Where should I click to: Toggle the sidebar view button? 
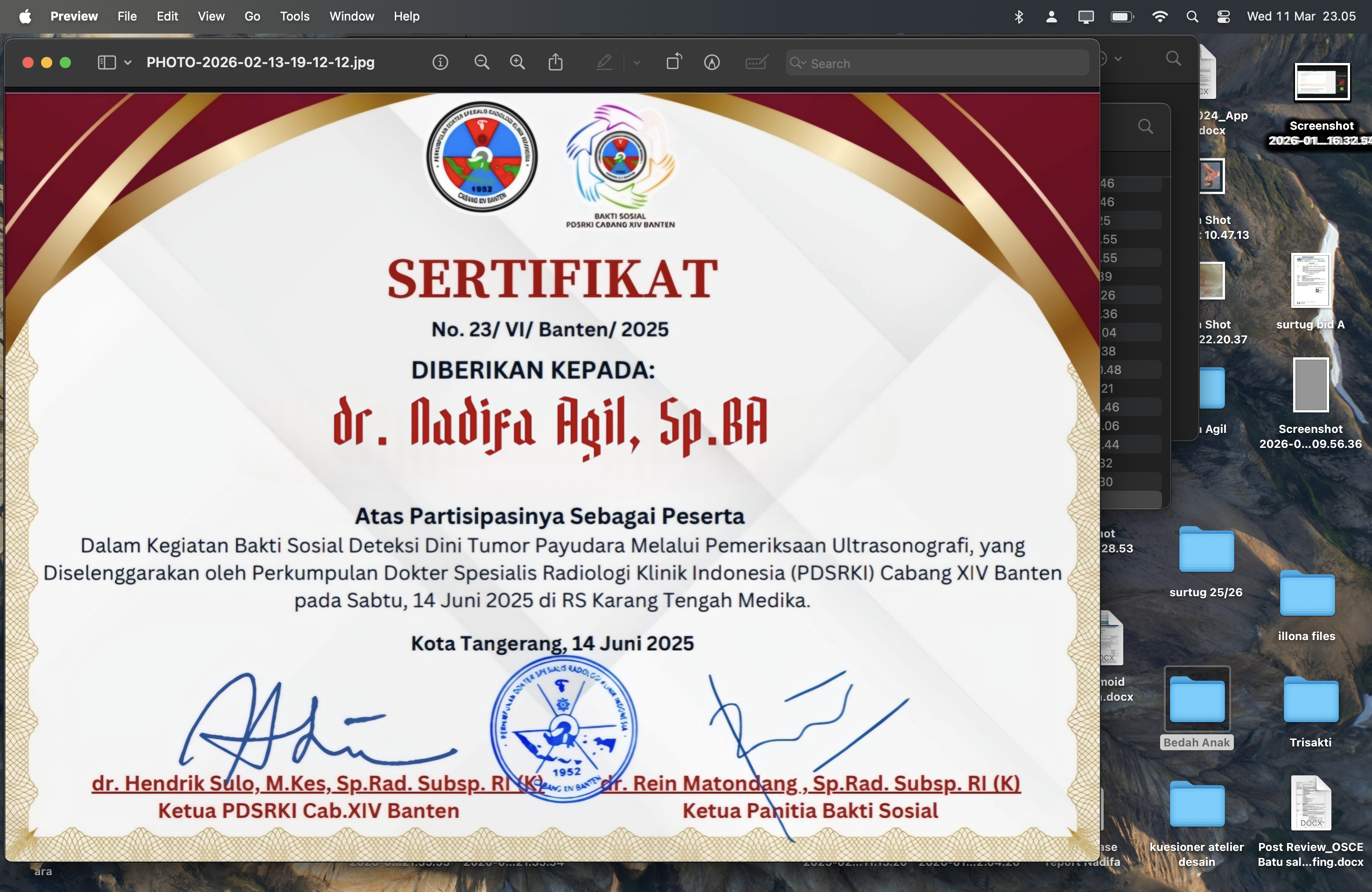(107, 62)
